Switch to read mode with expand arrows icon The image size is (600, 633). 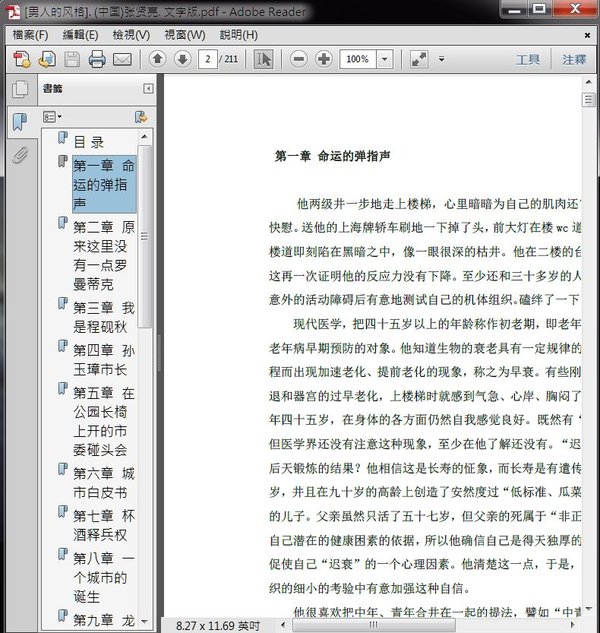(x=419, y=59)
